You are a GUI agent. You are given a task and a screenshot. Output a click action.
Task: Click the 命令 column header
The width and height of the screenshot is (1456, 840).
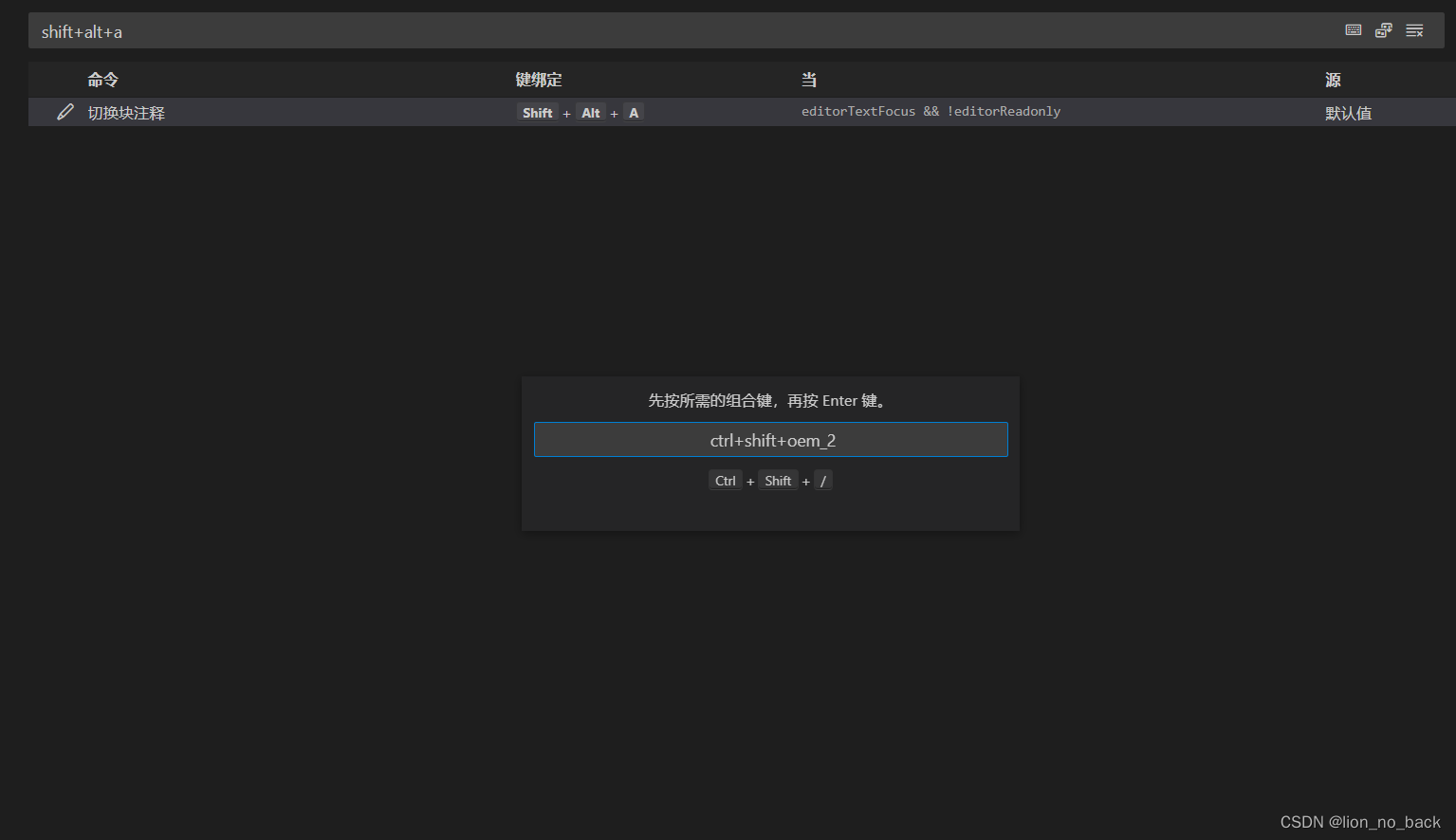(102, 80)
